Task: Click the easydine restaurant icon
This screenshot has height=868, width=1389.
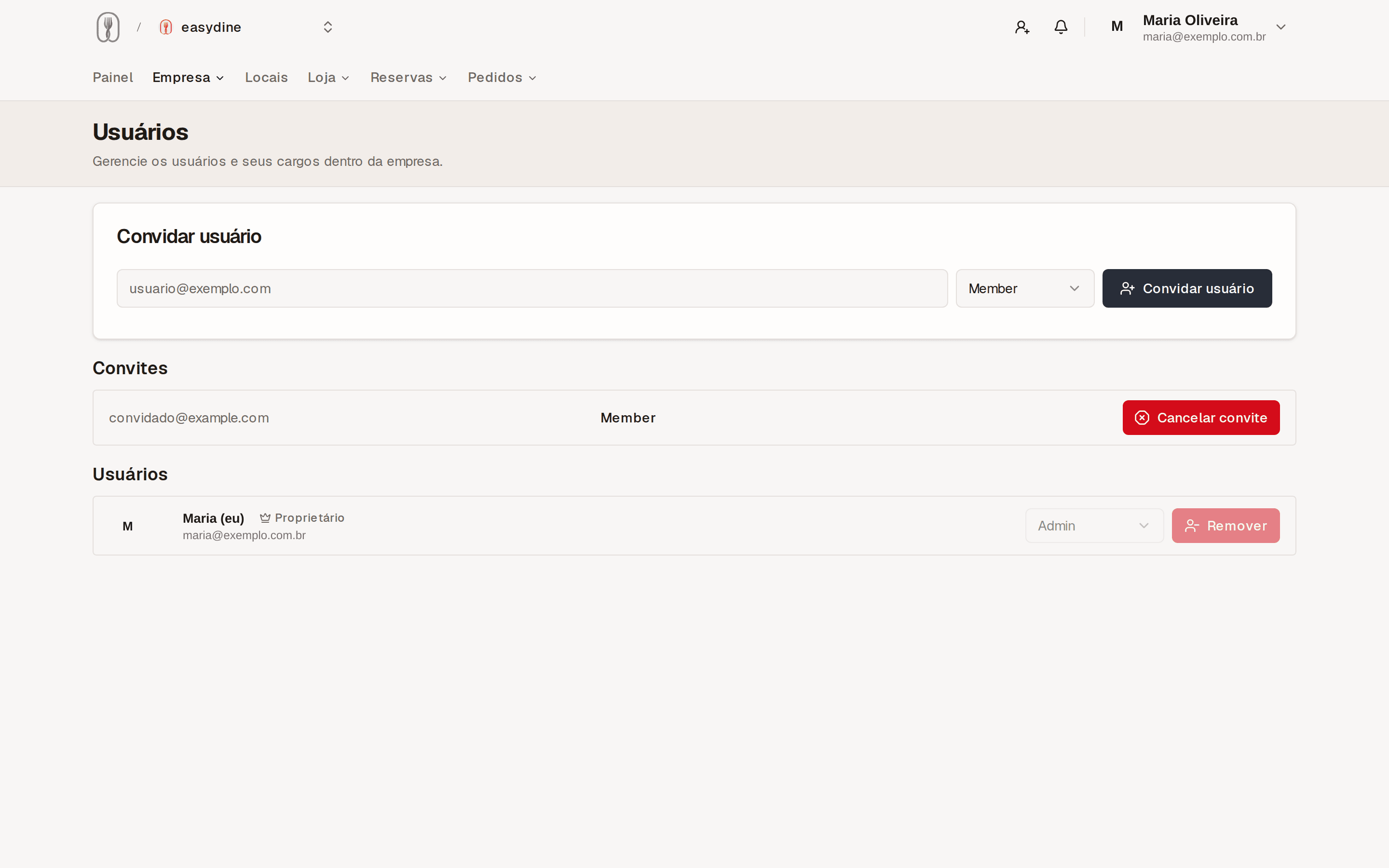Action: 166,27
